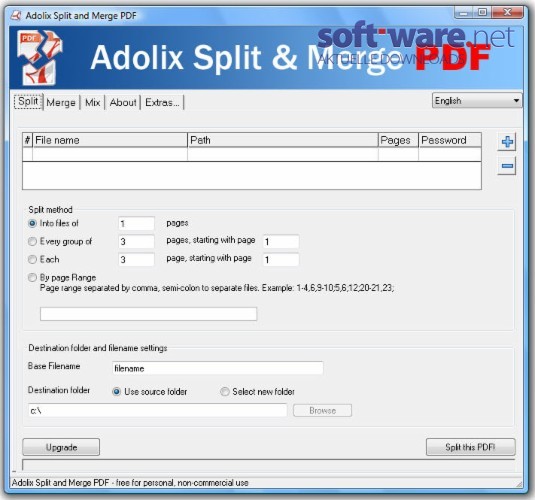Select 'By page Range' radio button
This screenshot has width=535, height=500.
(x=32, y=277)
